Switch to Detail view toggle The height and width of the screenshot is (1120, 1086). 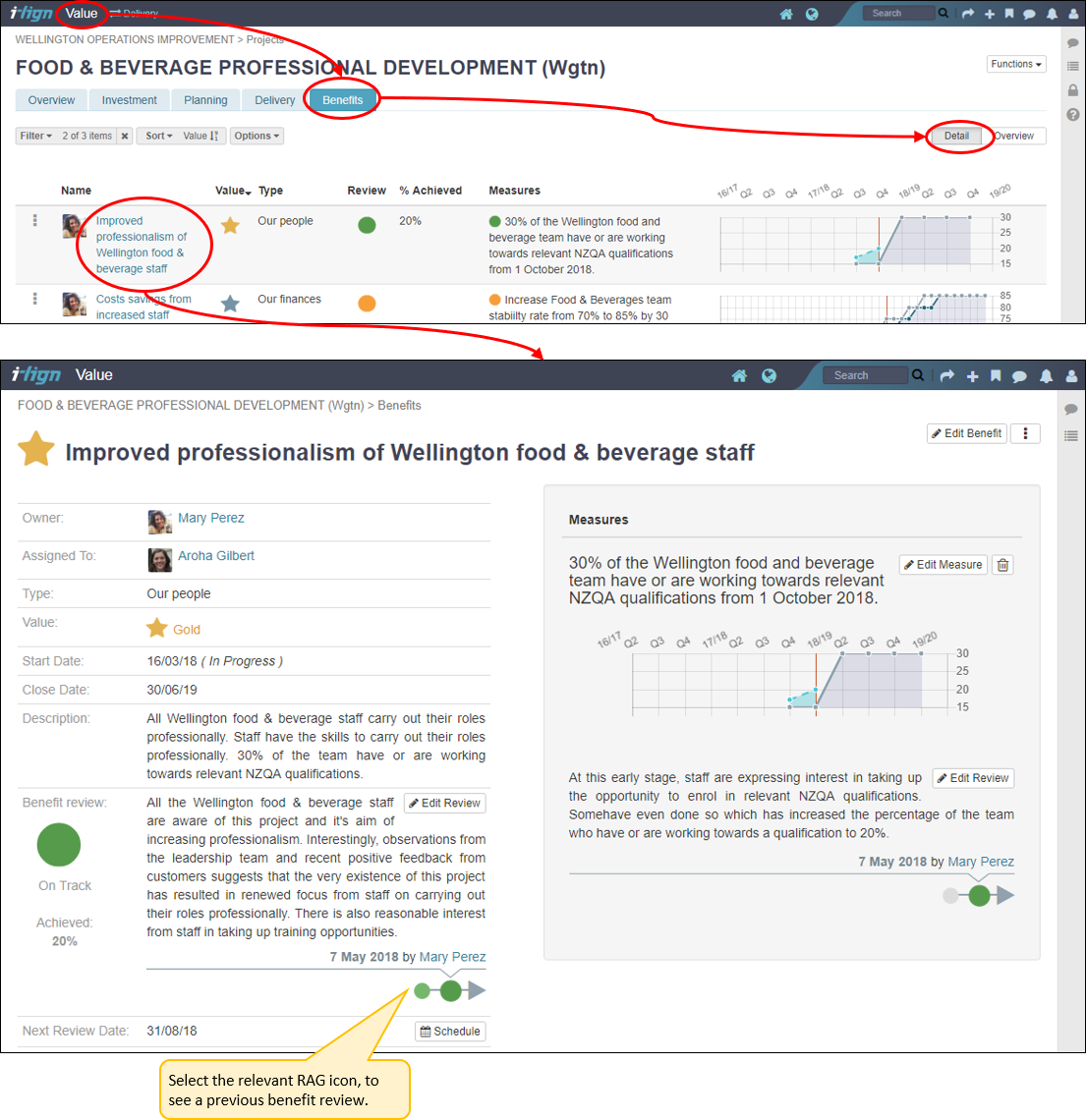tap(956, 136)
